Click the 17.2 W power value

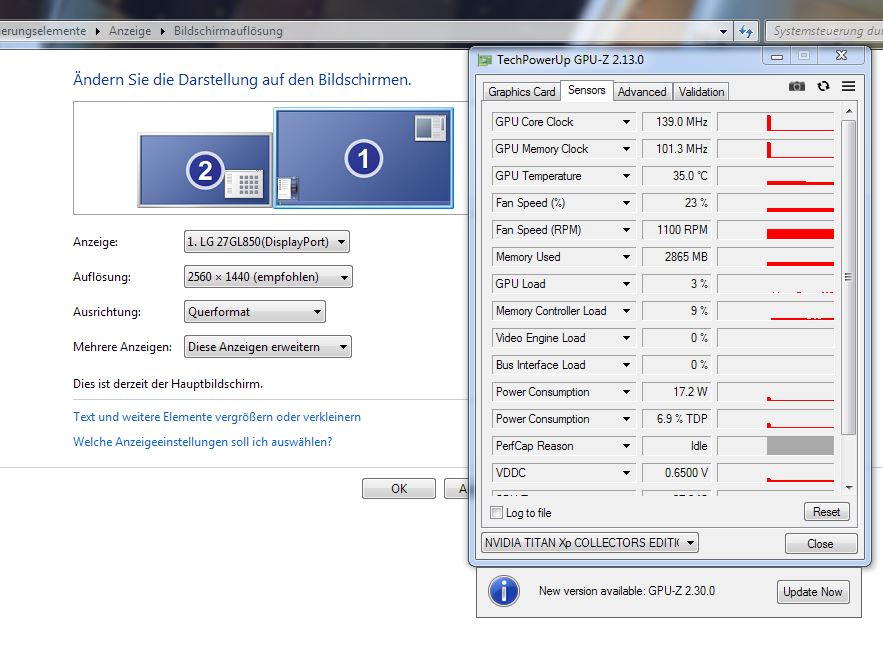click(676, 392)
